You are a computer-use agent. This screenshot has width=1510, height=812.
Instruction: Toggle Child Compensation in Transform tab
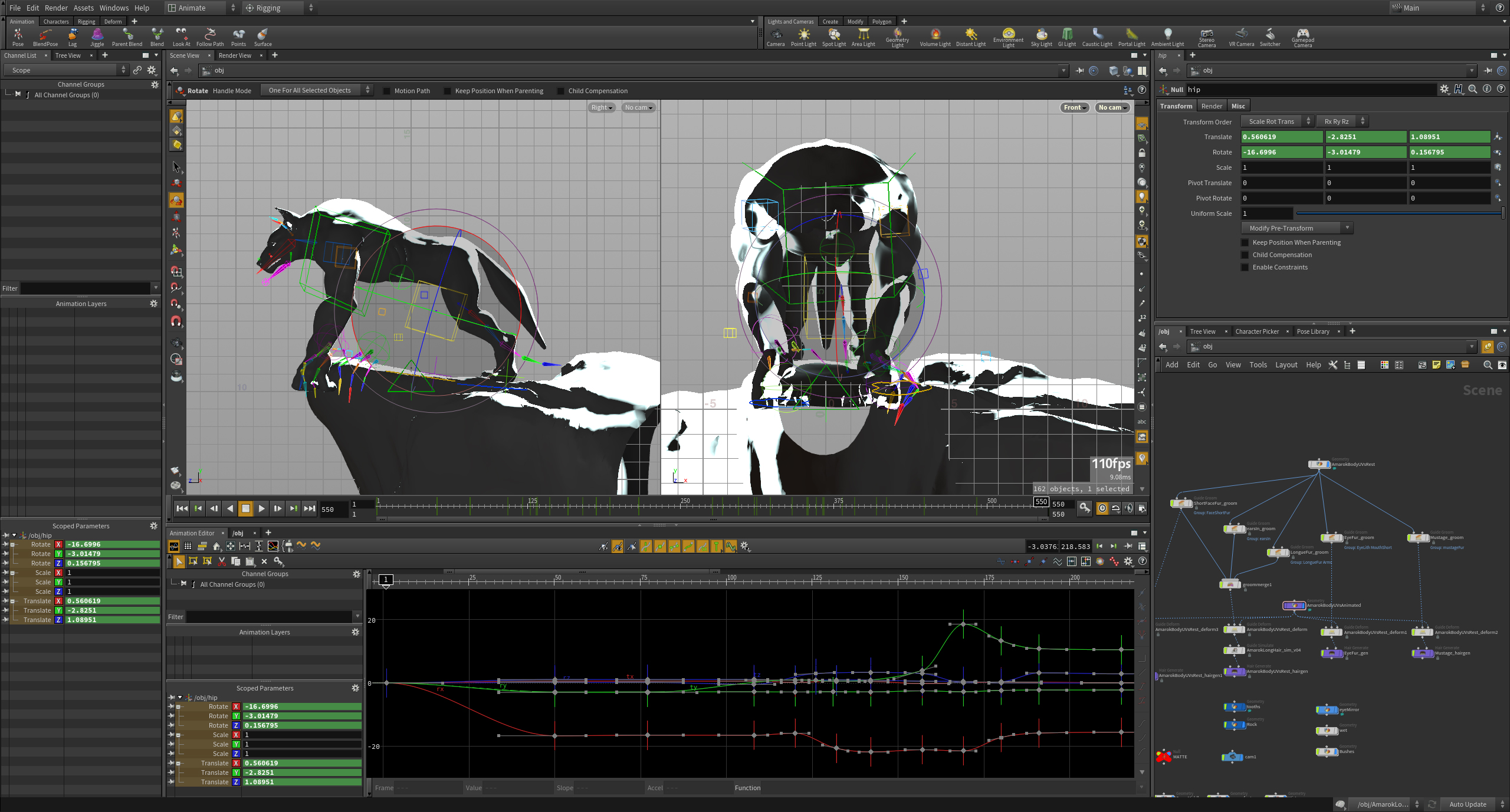[x=1245, y=255]
